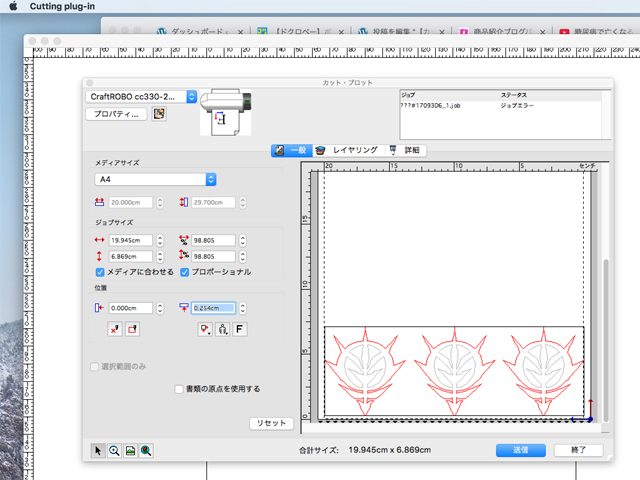Screen dimensions: 640x480
Task: Click the 送信 send button
Action: click(x=521, y=450)
